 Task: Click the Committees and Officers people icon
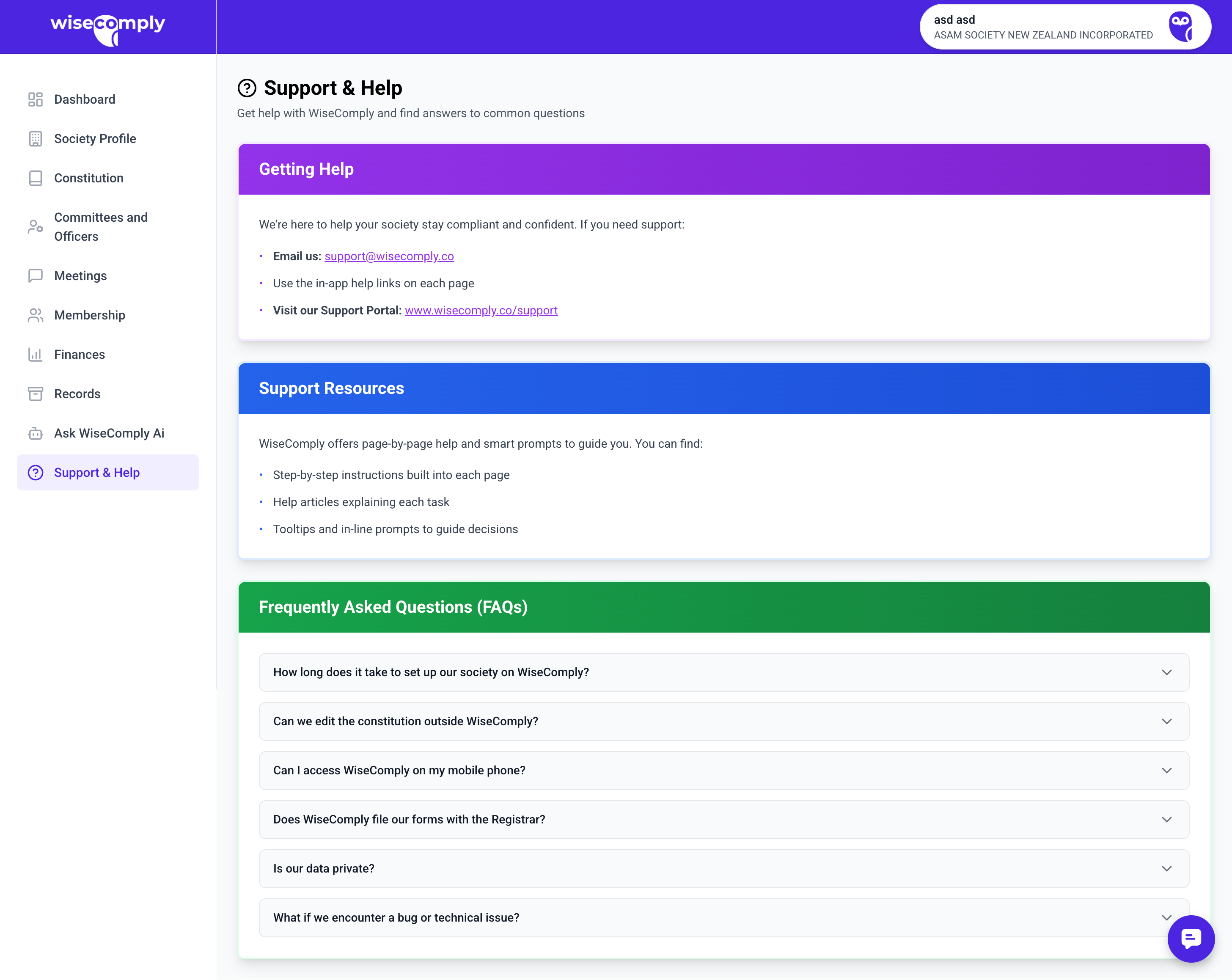click(36, 227)
